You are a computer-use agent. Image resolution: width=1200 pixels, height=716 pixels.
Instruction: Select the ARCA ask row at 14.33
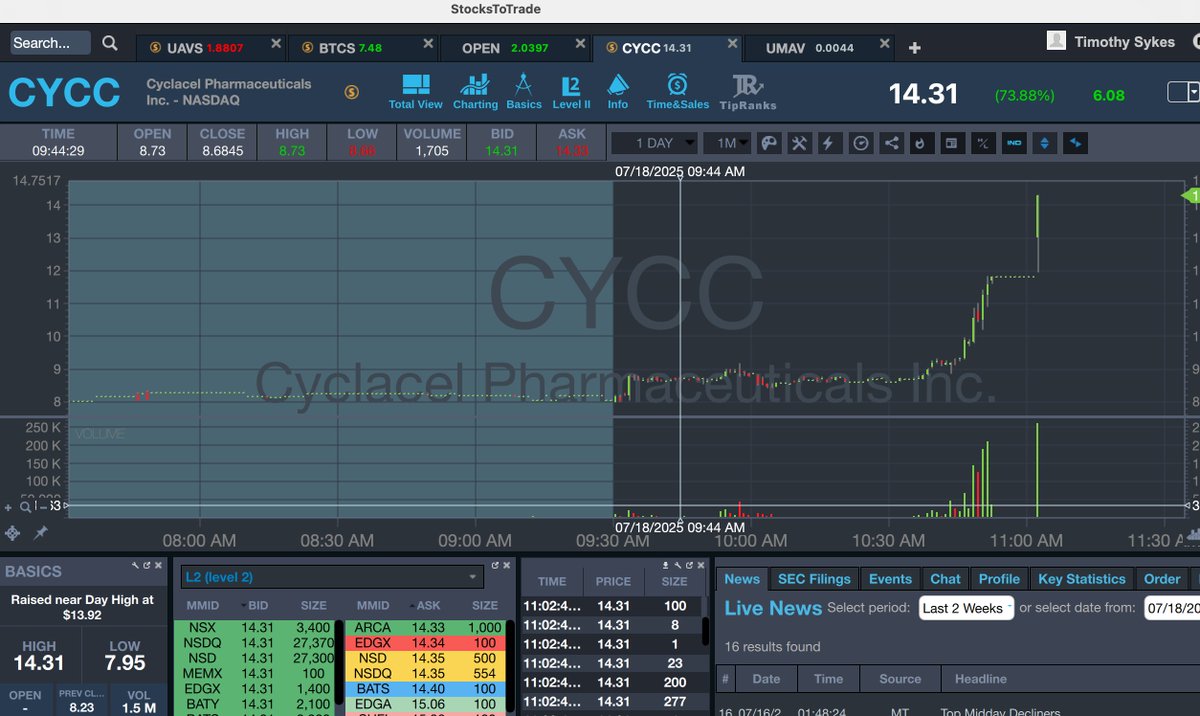pyautogui.click(x=426, y=628)
